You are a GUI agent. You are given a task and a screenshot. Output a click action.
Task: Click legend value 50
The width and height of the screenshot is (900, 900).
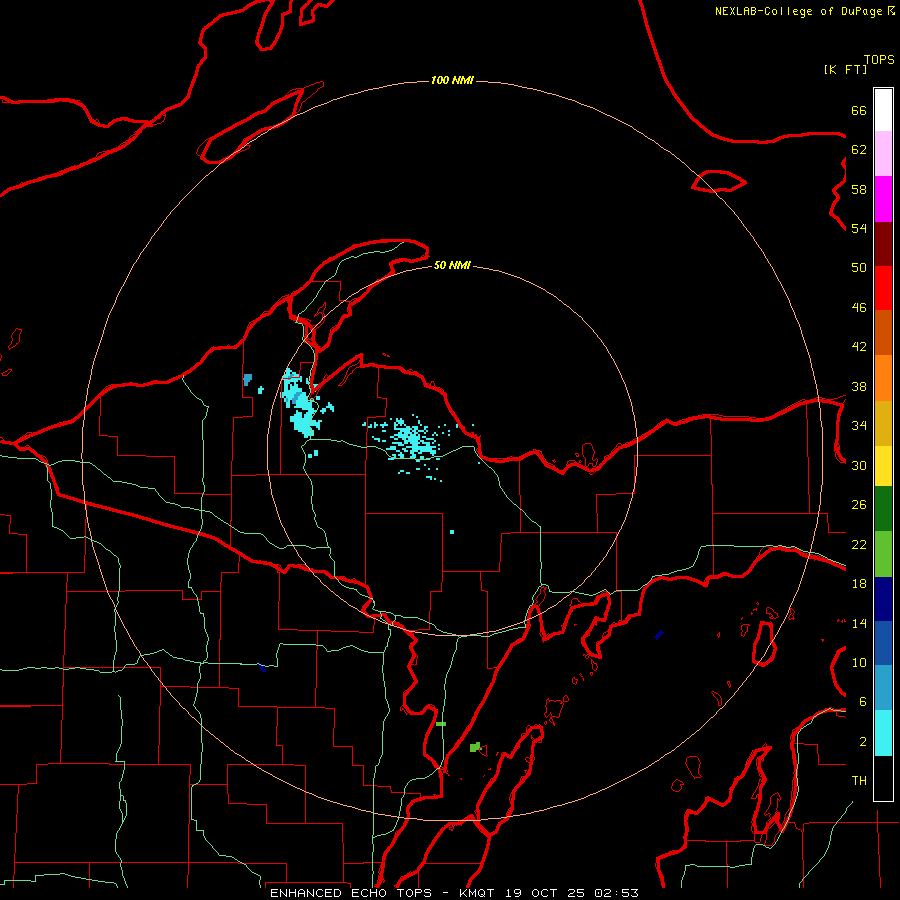point(859,268)
